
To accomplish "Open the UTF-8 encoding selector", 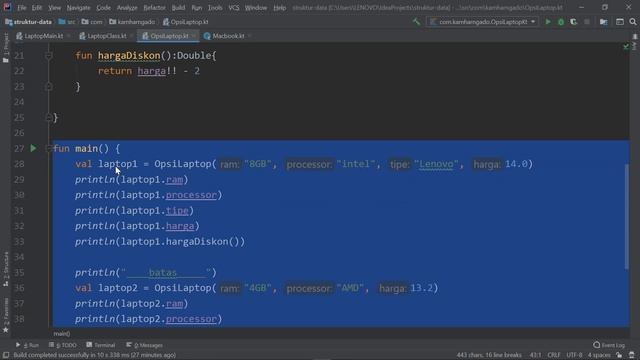I will tap(574, 355).
